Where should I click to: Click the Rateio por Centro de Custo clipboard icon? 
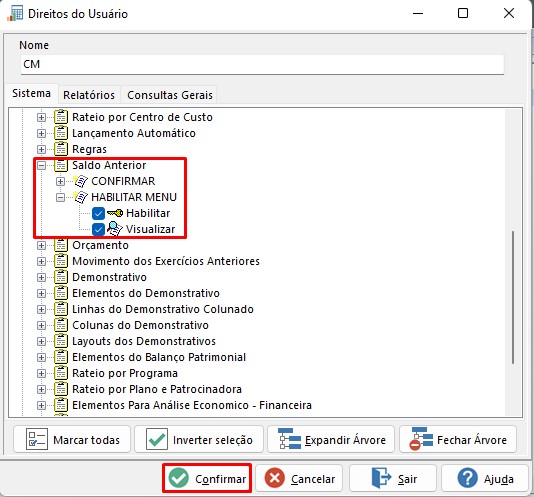point(61,117)
